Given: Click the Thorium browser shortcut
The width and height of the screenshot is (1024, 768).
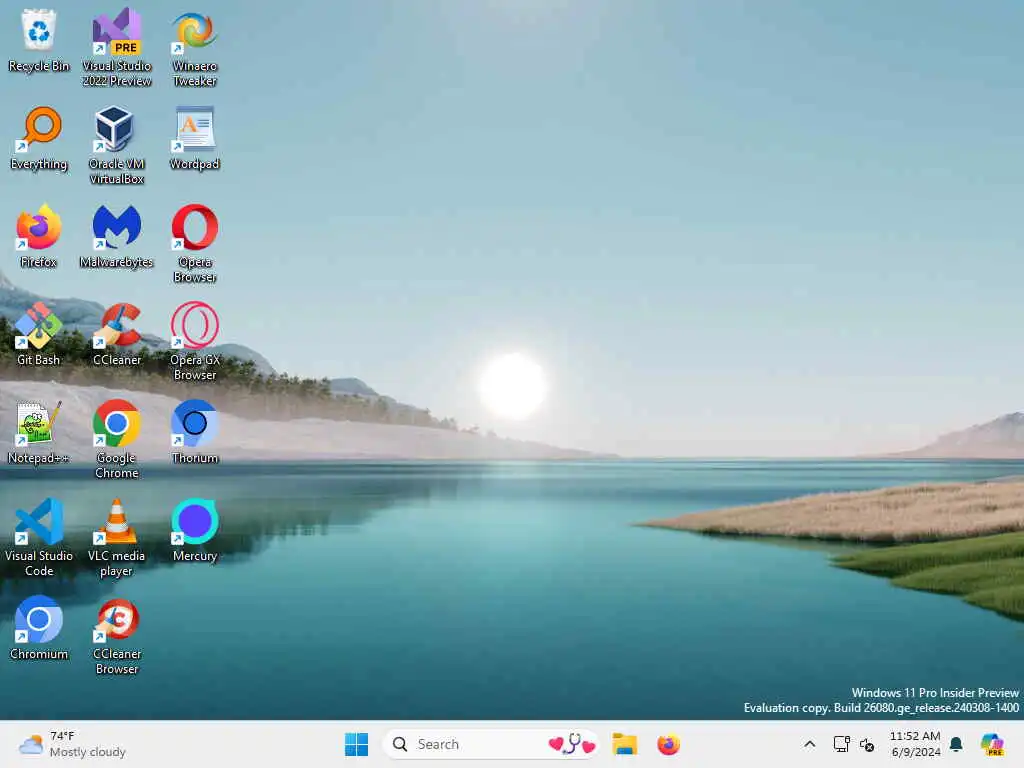Looking at the screenshot, I should pos(195,432).
